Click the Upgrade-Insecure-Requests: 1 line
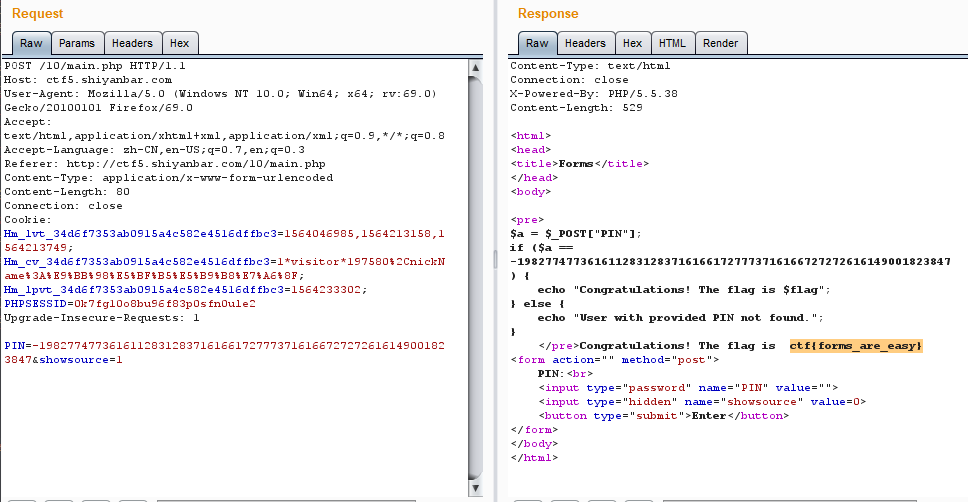The width and height of the screenshot is (968, 502). (x=102, y=318)
